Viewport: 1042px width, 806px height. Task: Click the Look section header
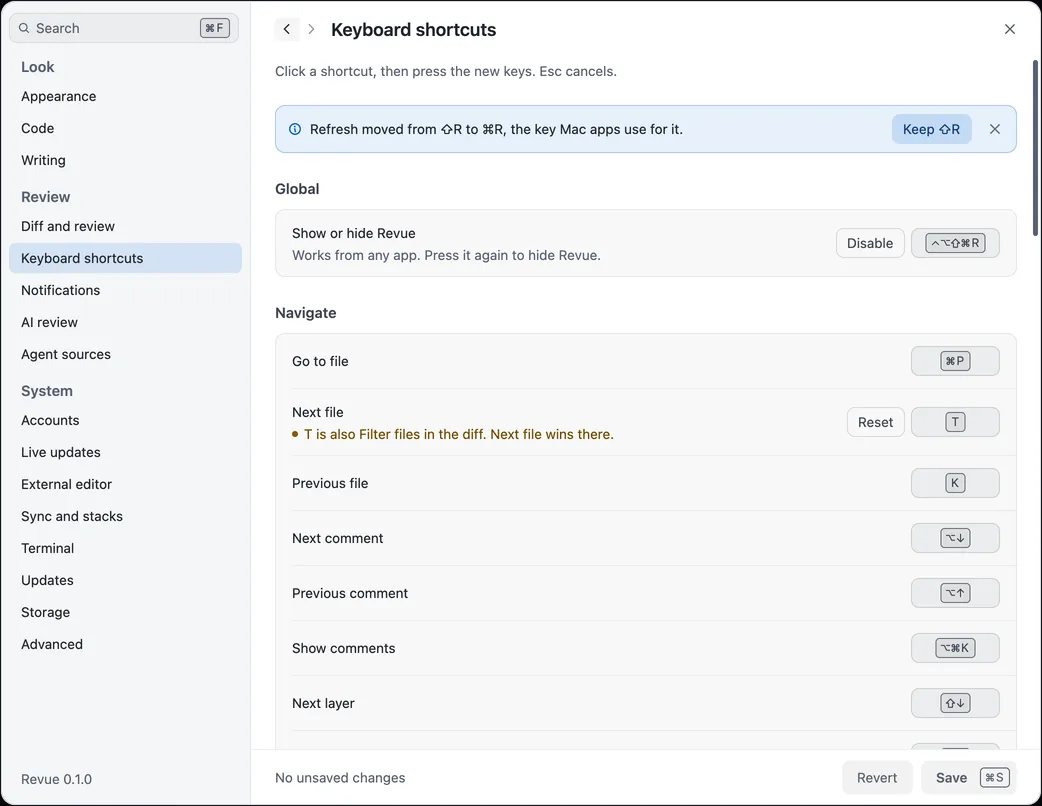click(x=37, y=66)
